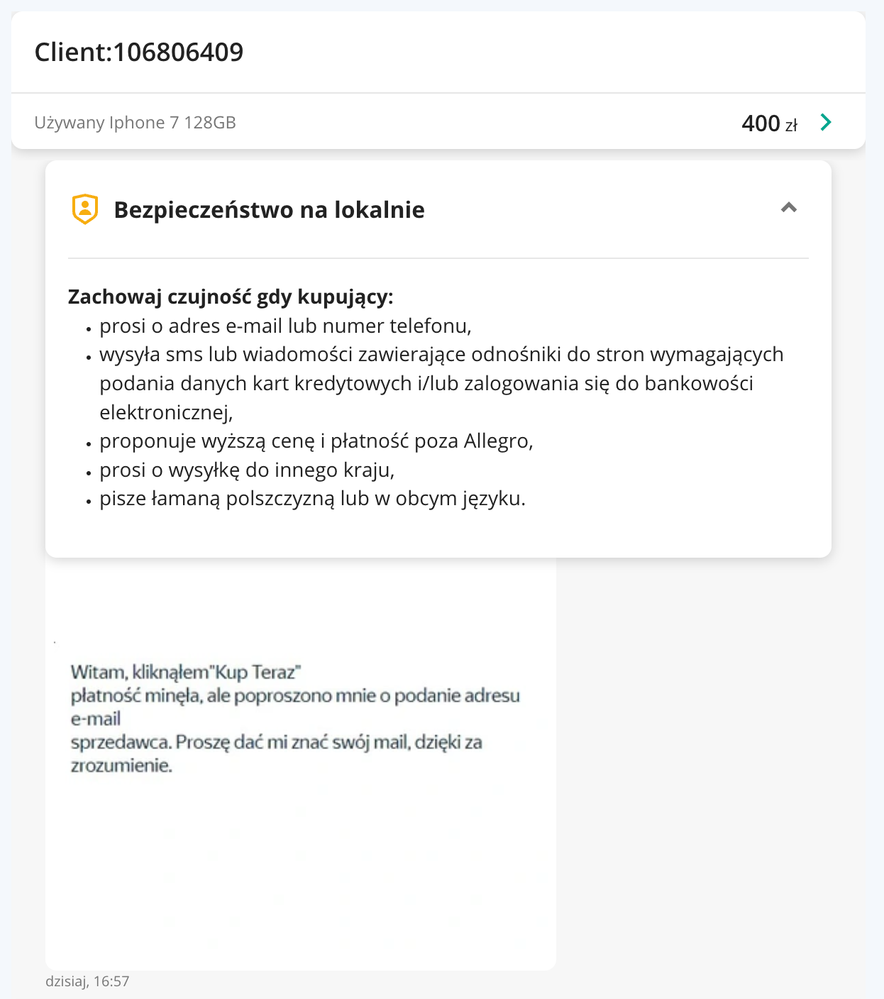
Task: Select the "proponuje wyższą cenę" warning line
Action: point(316,441)
